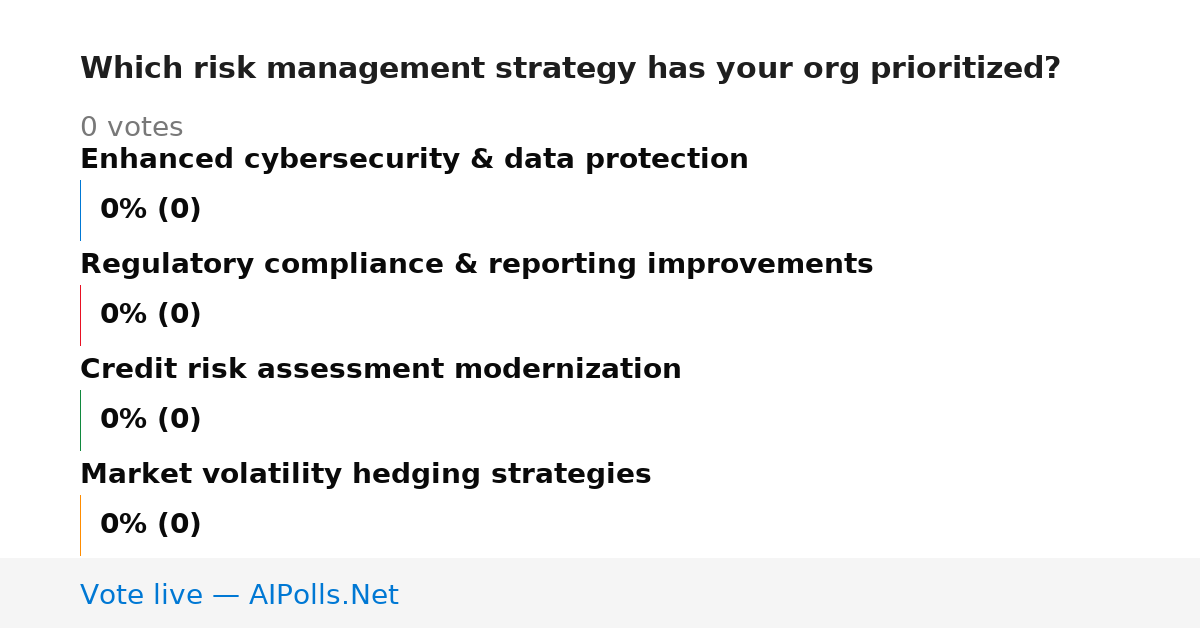Click 0% (0) result under regulatory compliance
Viewport: 1200px width, 628px height.
click(150, 314)
